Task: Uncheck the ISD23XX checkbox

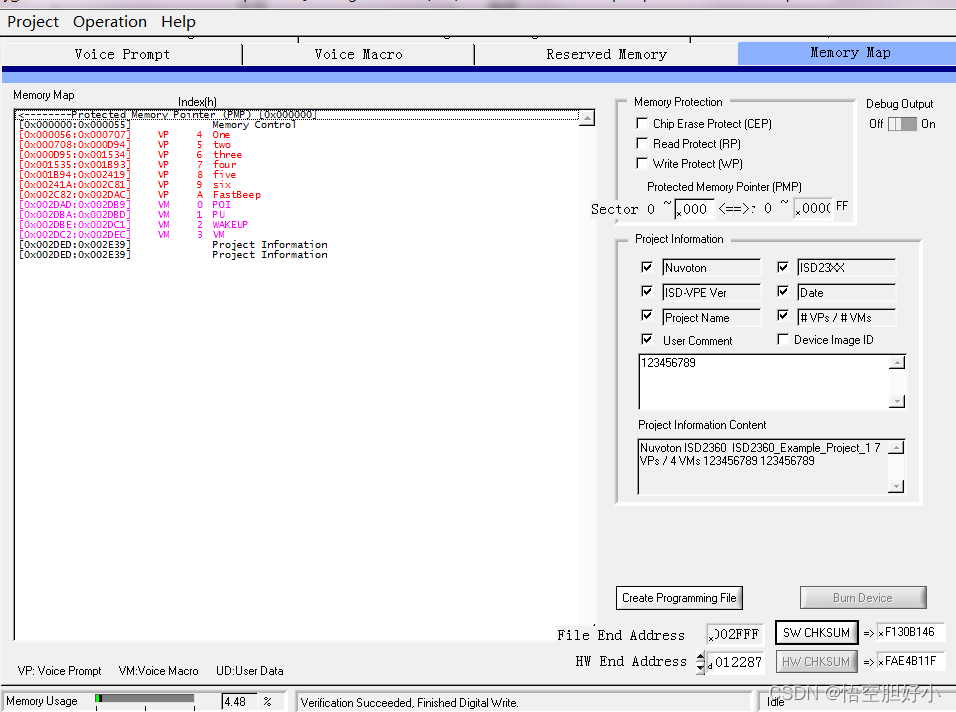Action: (783, 267)
